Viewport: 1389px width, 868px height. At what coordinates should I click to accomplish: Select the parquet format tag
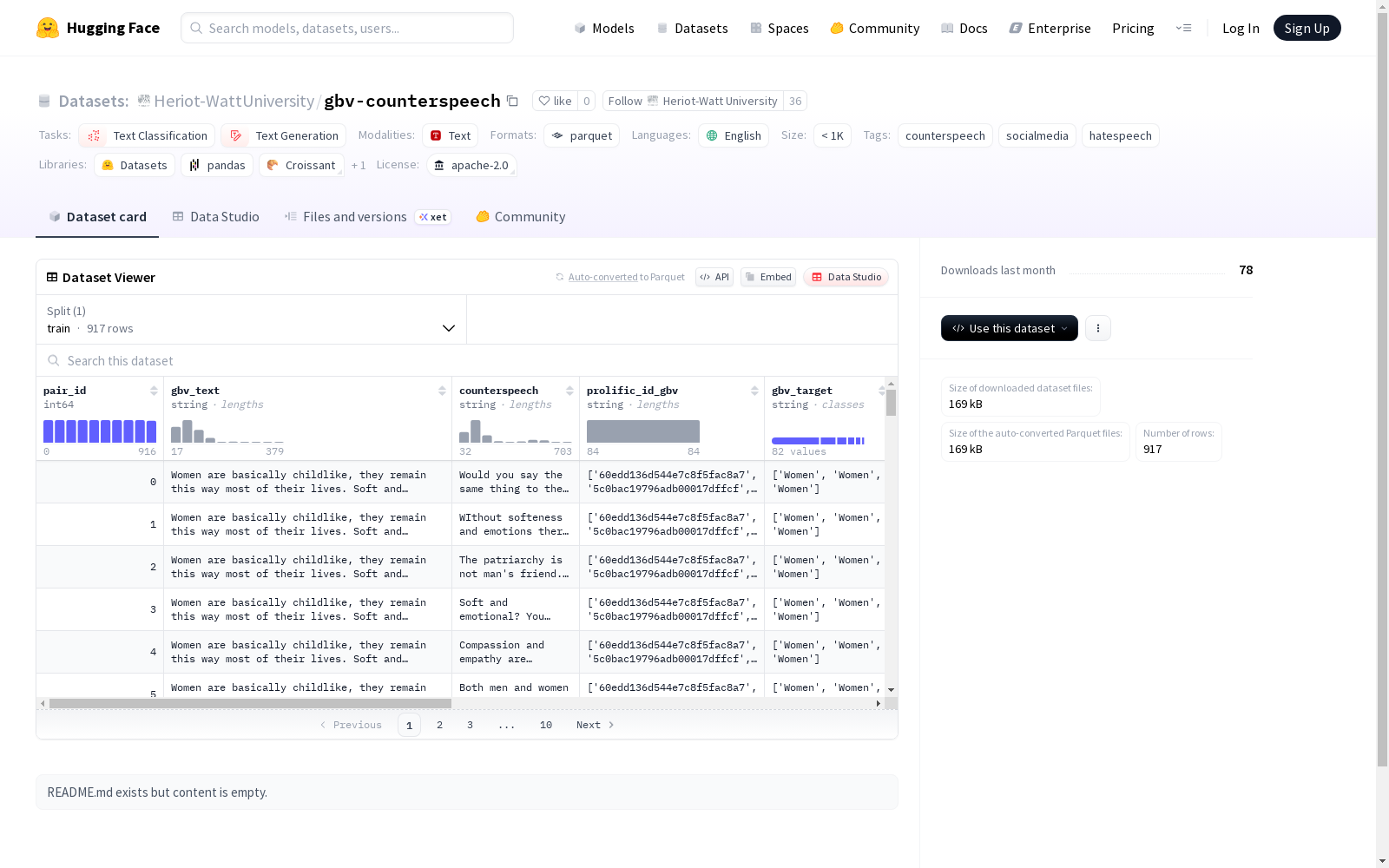pos(582,135)
